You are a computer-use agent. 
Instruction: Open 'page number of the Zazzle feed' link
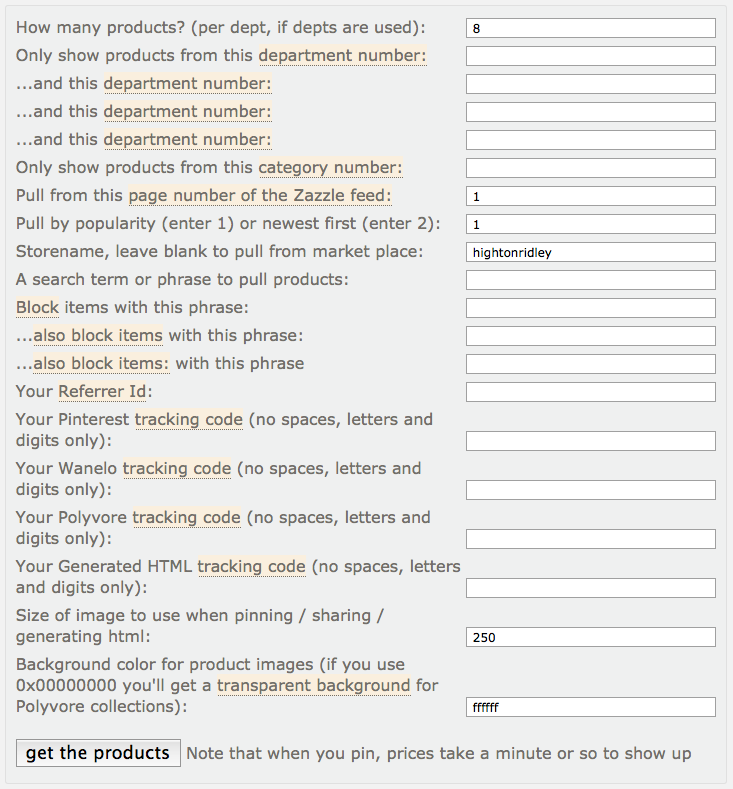coord(260,196)
